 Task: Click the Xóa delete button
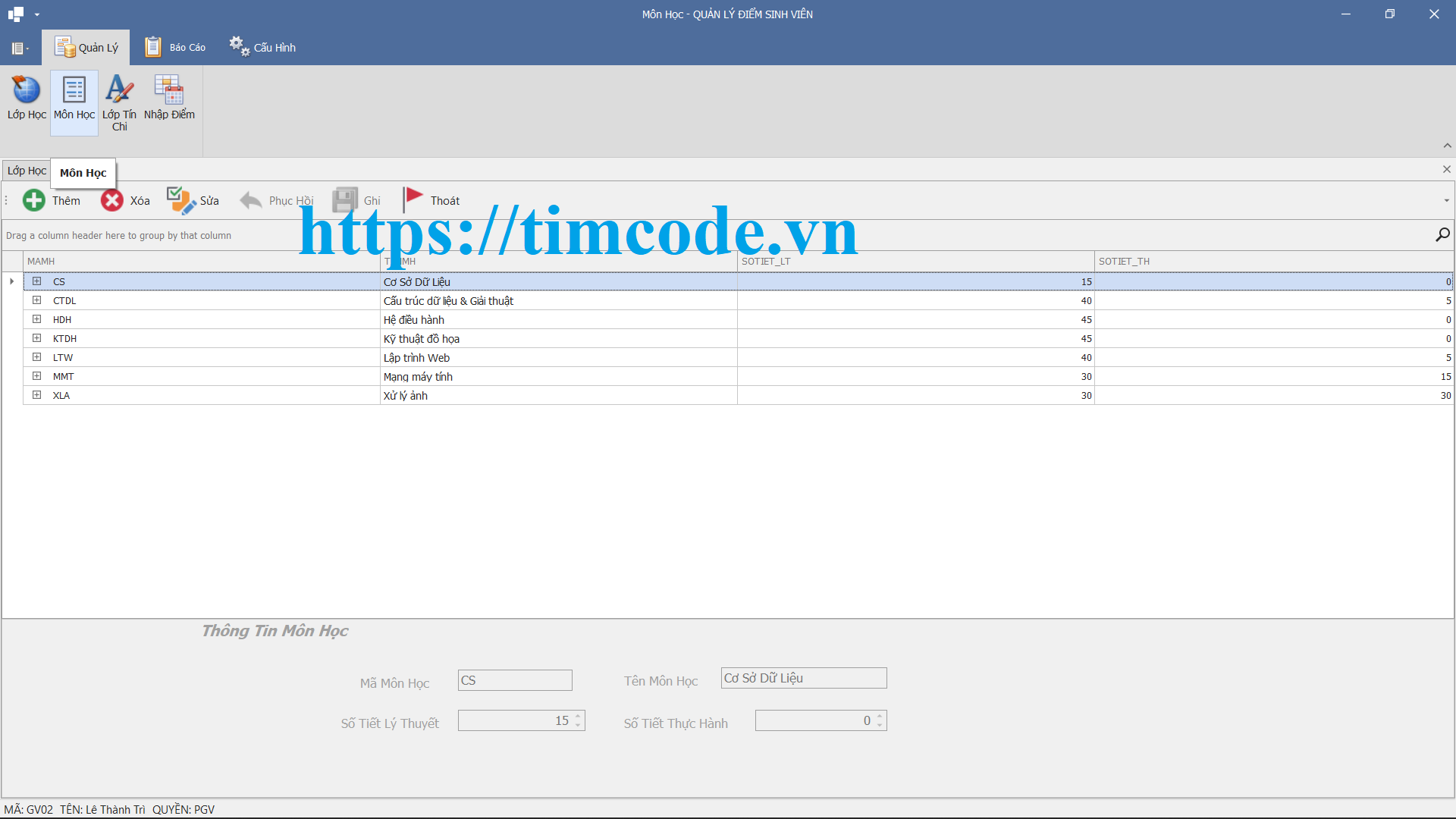125,200
